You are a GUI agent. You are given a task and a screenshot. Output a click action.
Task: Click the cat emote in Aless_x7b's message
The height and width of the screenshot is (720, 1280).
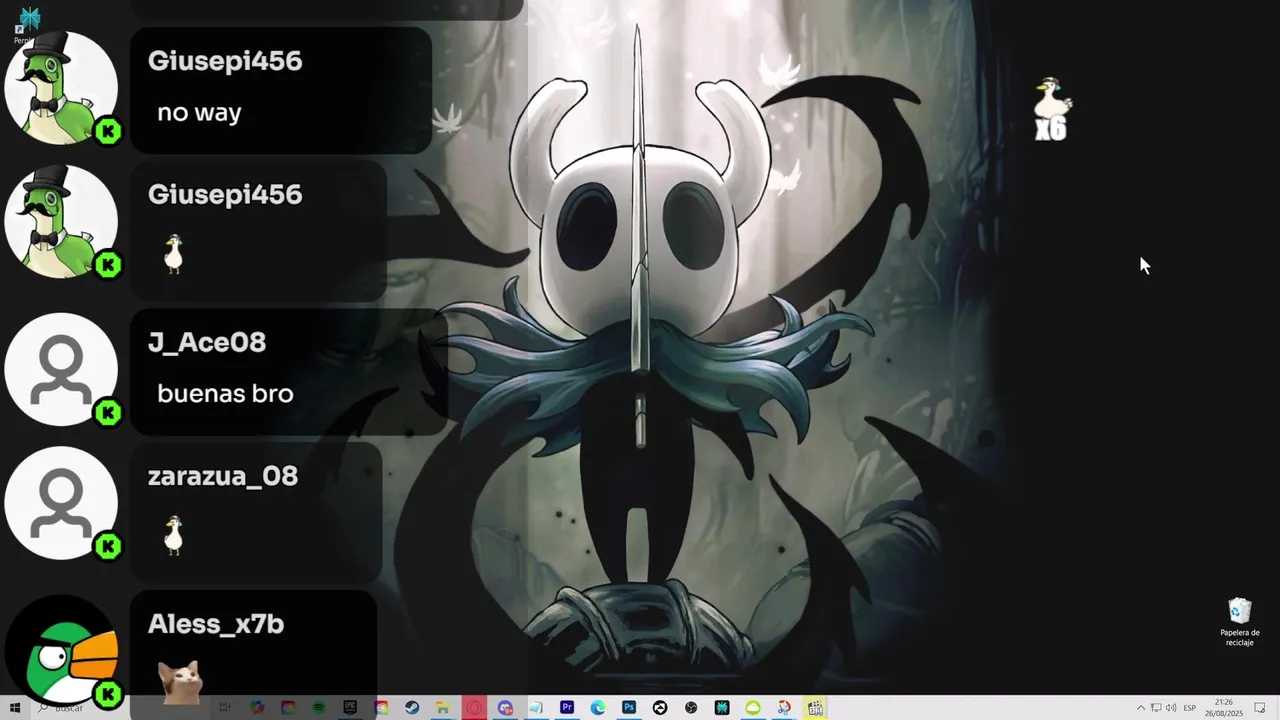click(x=181, y=680)
